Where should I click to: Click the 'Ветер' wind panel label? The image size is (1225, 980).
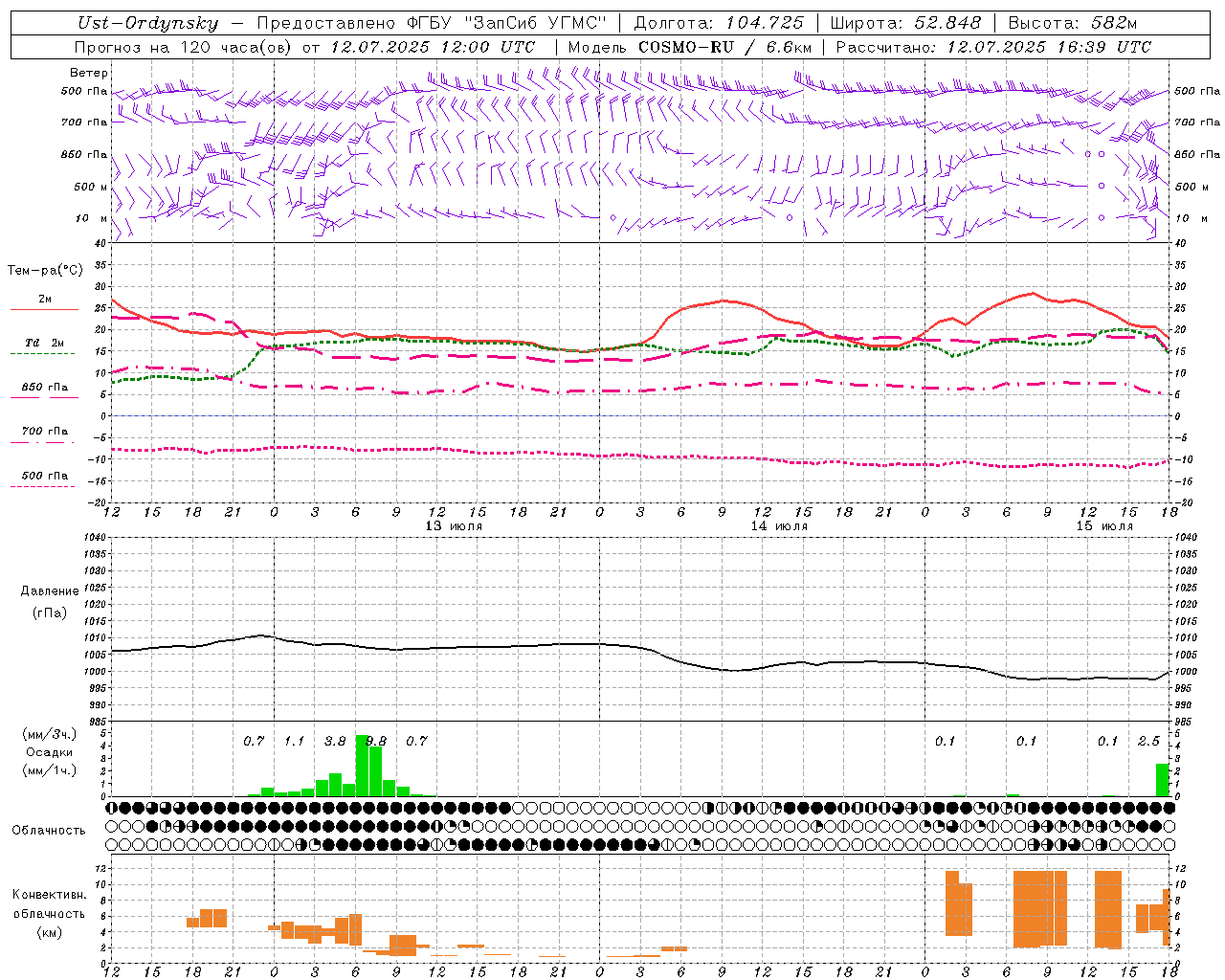pos(89,73)
